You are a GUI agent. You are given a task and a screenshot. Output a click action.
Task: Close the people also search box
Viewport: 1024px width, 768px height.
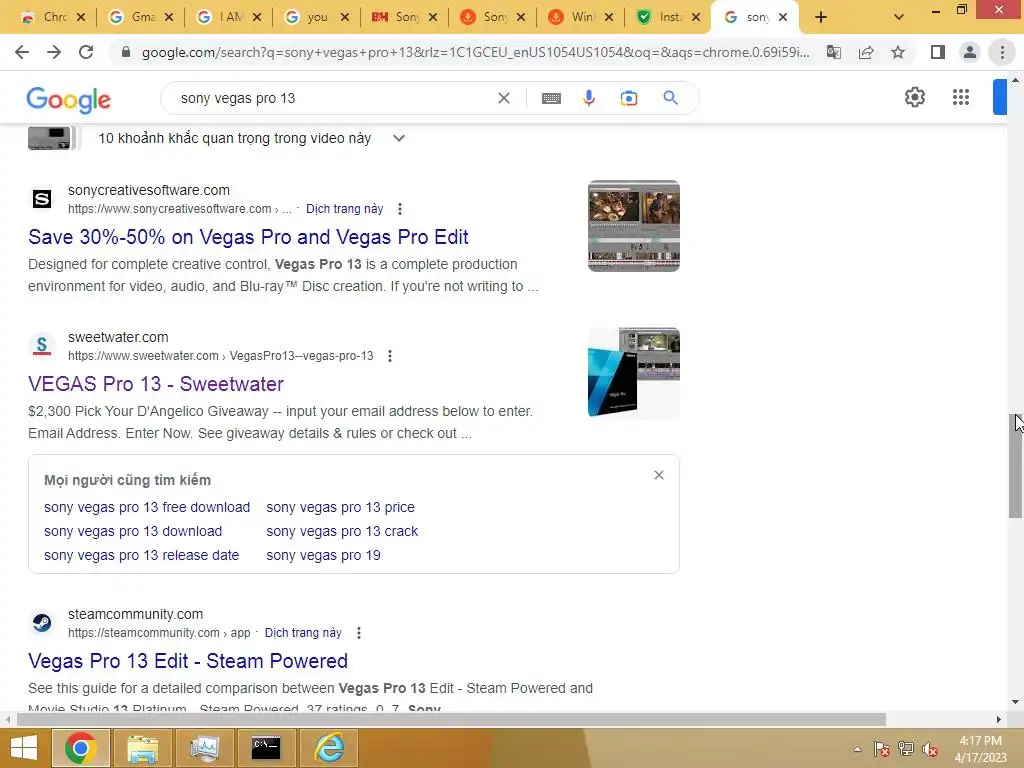659,475
